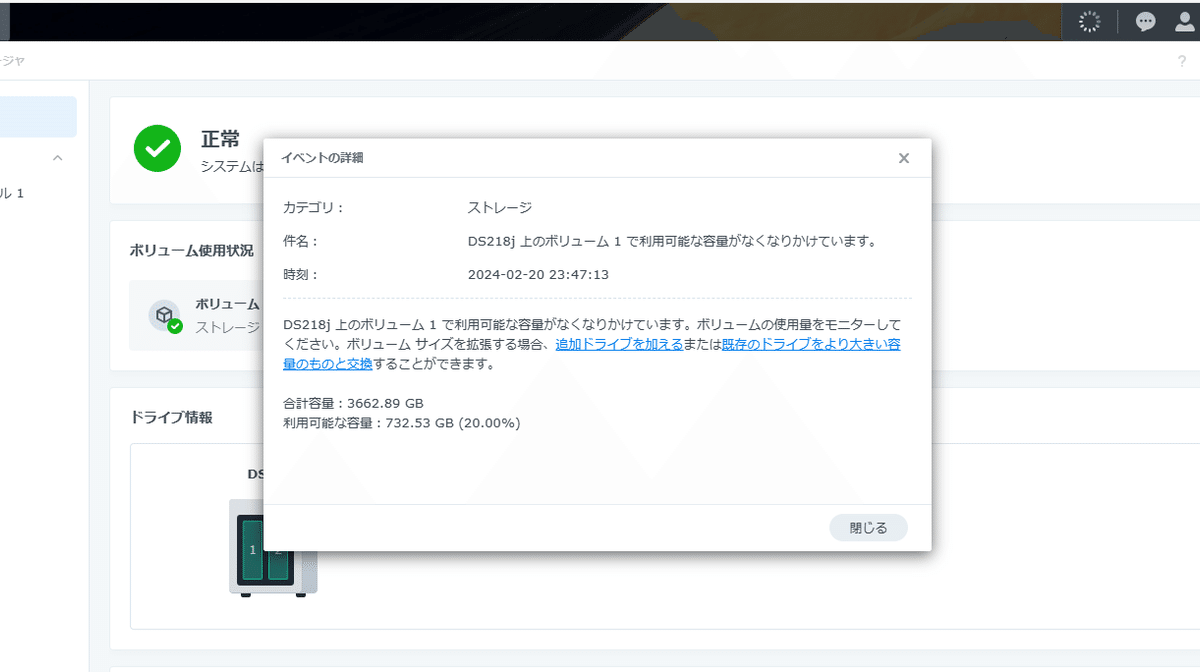Click the 正常 status heading
This screenshot has width=1200, height=672.
(220, 139)
